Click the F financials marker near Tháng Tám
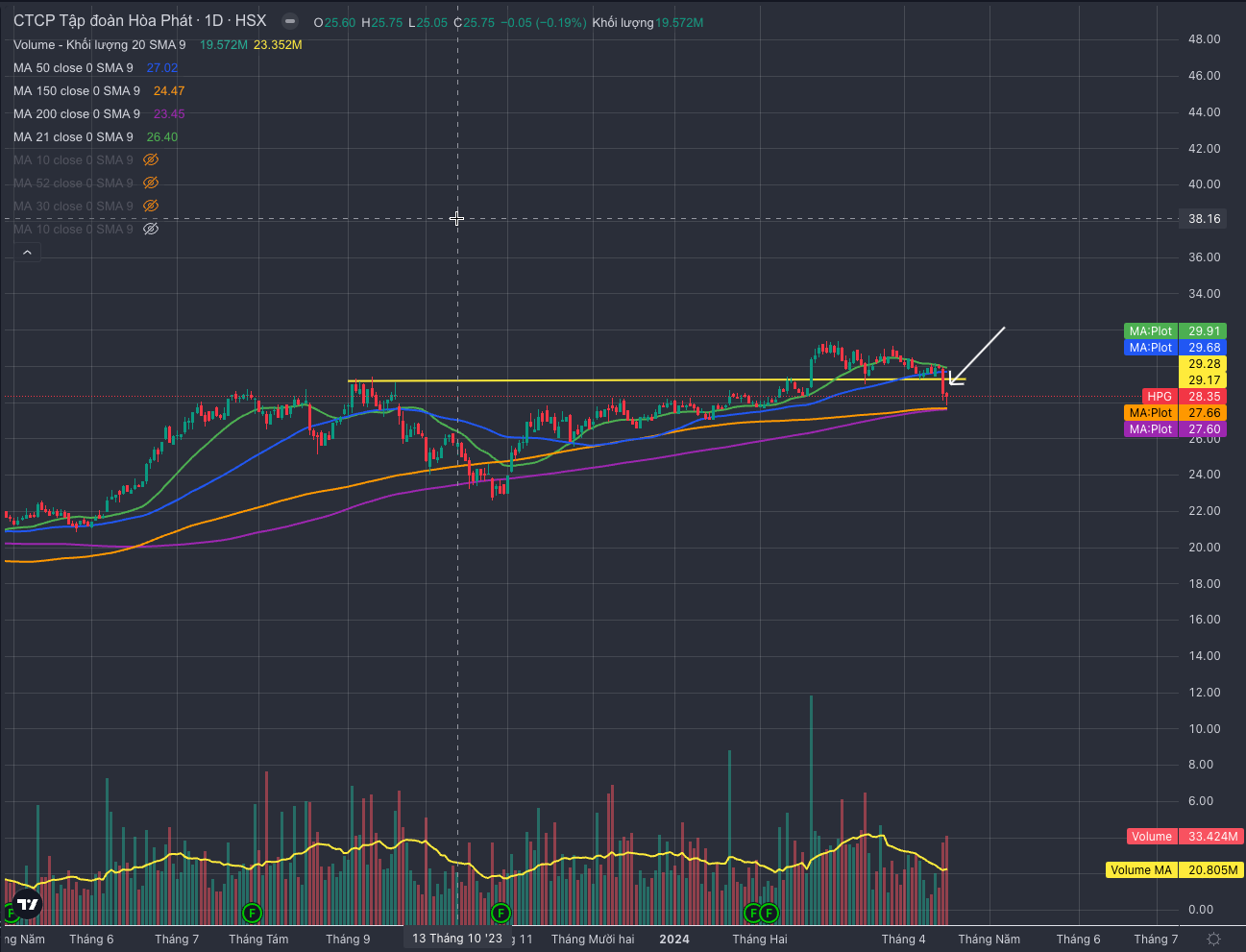The image size is (1246, 952). click(x=252, y=912)
